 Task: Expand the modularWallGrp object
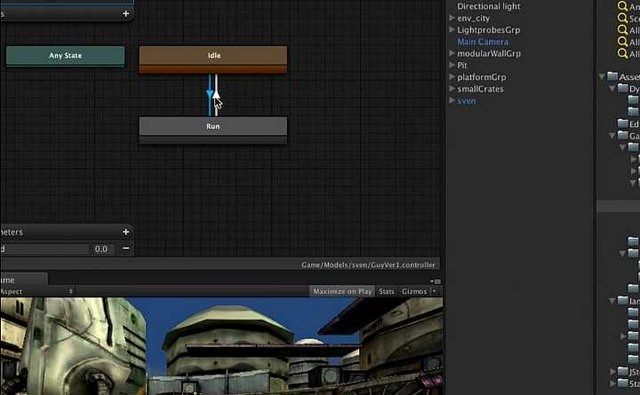(x=452, y=53)
